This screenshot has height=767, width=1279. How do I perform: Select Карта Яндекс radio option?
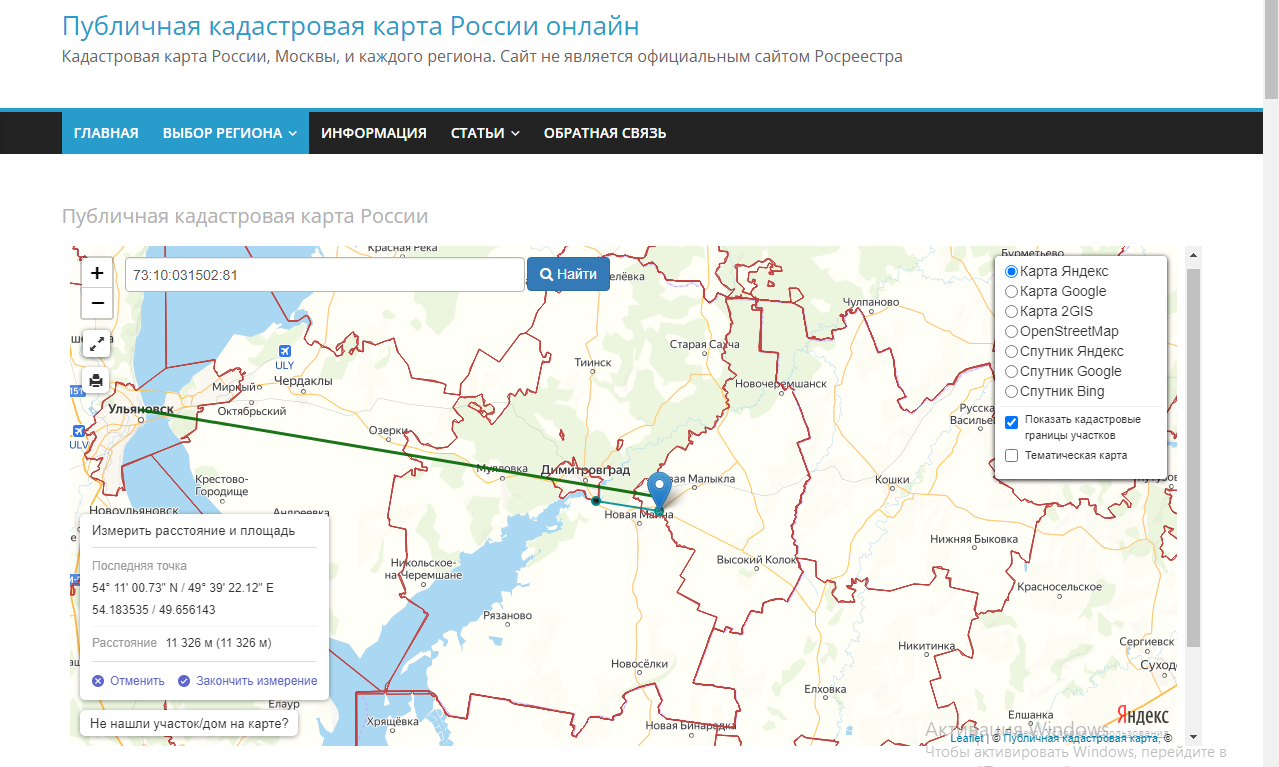(1011, 271)
